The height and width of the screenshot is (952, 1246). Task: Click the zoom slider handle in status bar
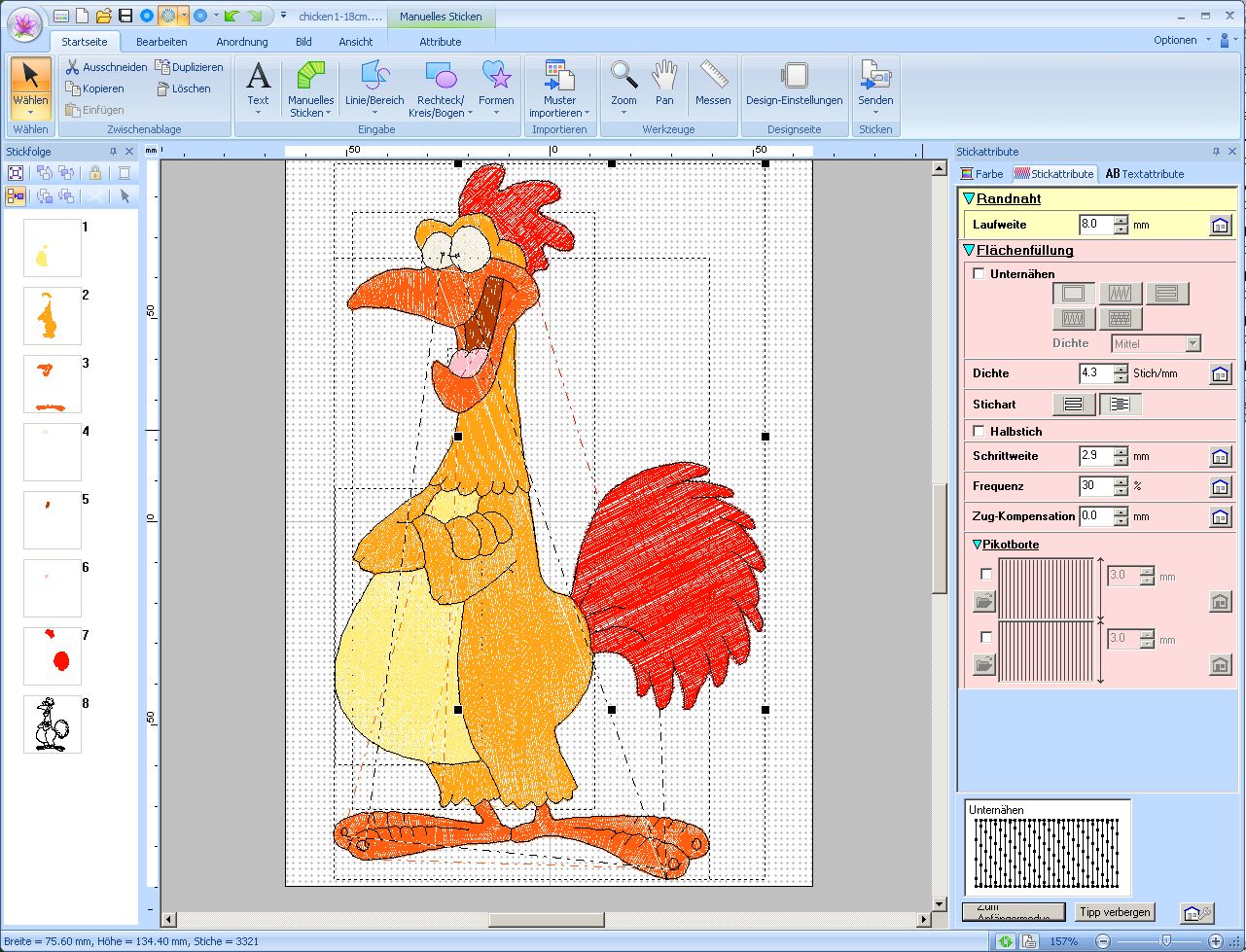point(1165,941)
